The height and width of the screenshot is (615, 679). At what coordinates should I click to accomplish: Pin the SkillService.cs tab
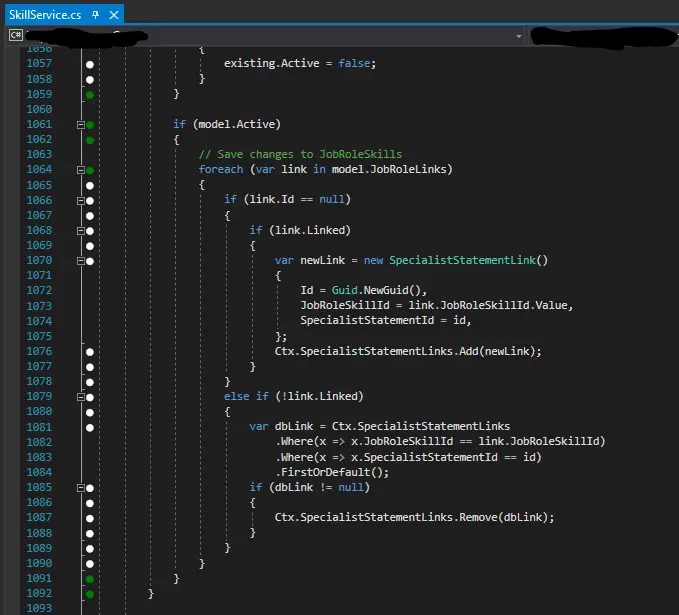96,15
